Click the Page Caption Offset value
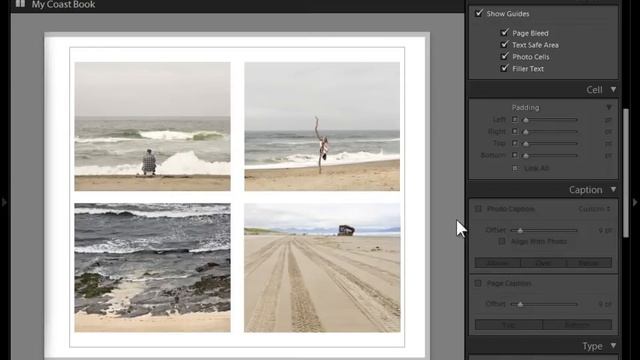The height and width of the screenshot is (360, 640). pyautogui.click(x=605, y=304)
